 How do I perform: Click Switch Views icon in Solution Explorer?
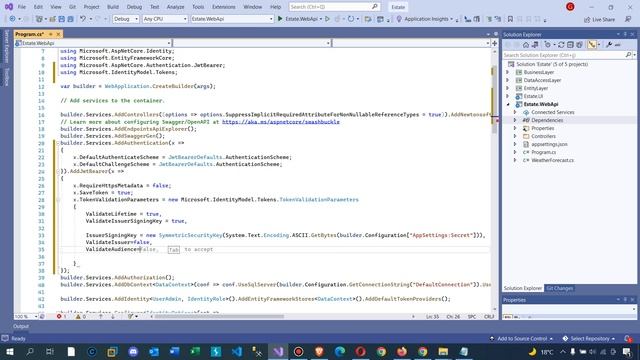click(x=535, y=45)
